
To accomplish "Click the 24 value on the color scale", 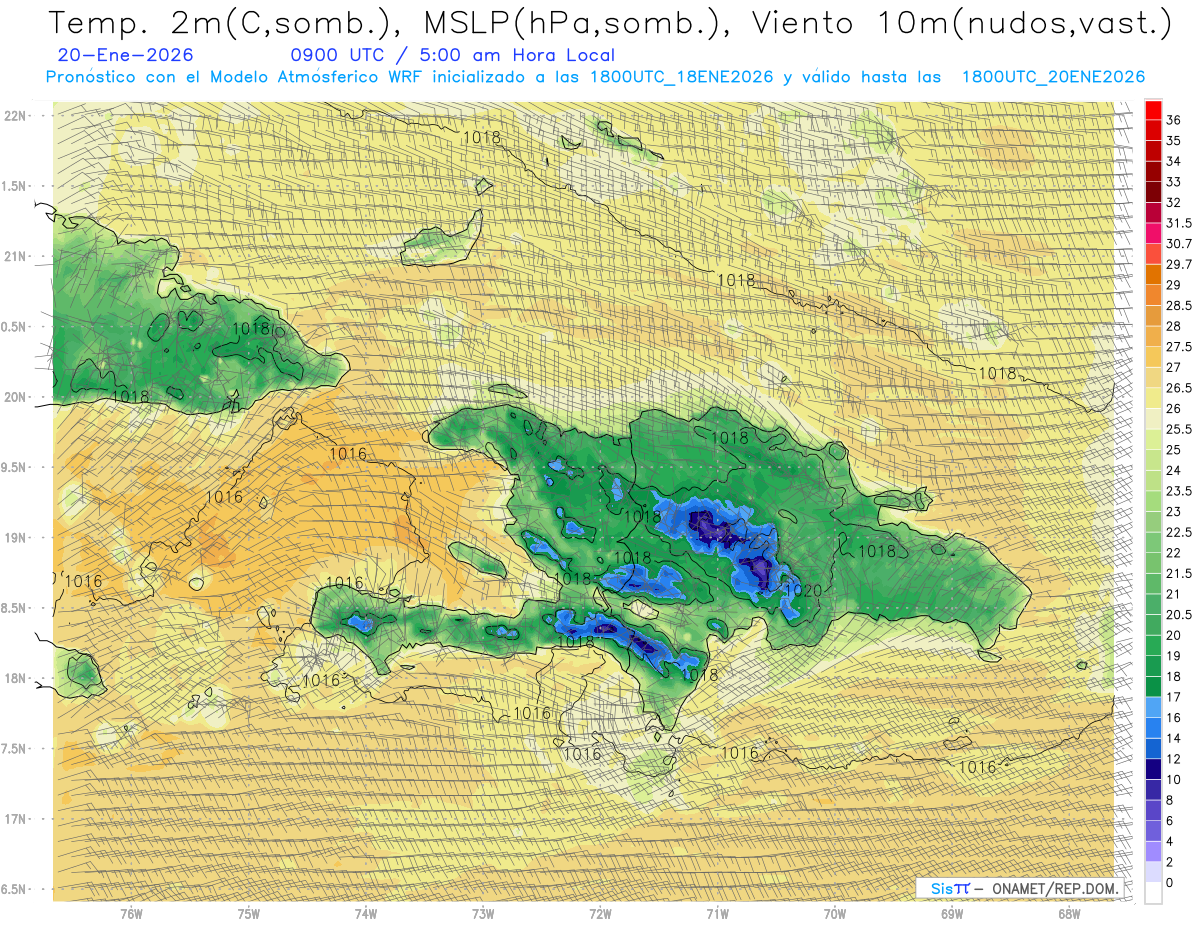I will coord(1174,470).
